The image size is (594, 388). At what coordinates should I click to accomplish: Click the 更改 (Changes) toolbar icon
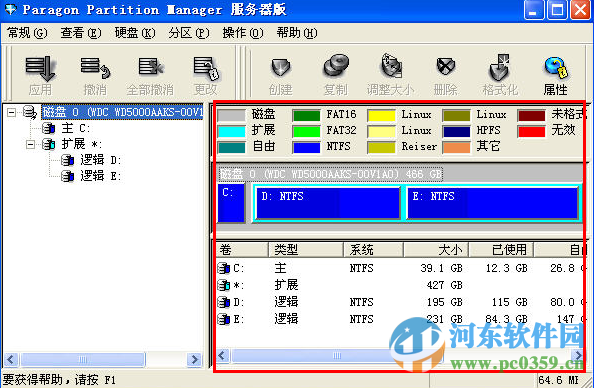[x=206, y=69]
